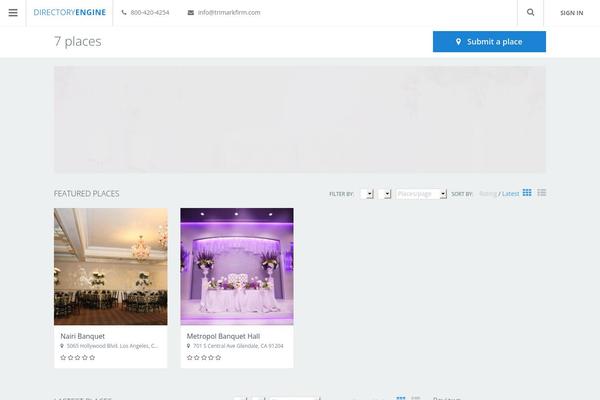Screen dimensions: 600x400
Task: Click the 7 places heading
Action: 78,41
